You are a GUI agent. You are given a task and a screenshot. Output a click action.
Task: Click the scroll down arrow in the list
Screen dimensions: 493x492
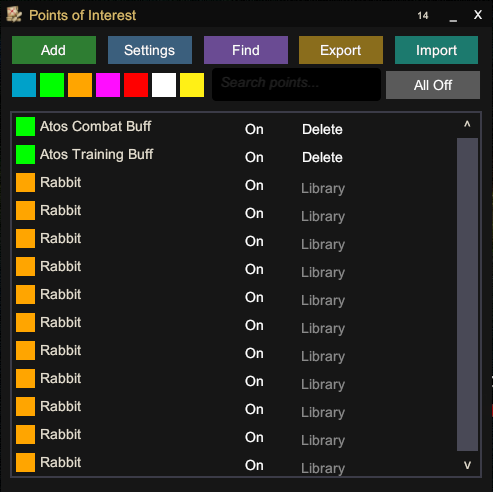point(467,465)
